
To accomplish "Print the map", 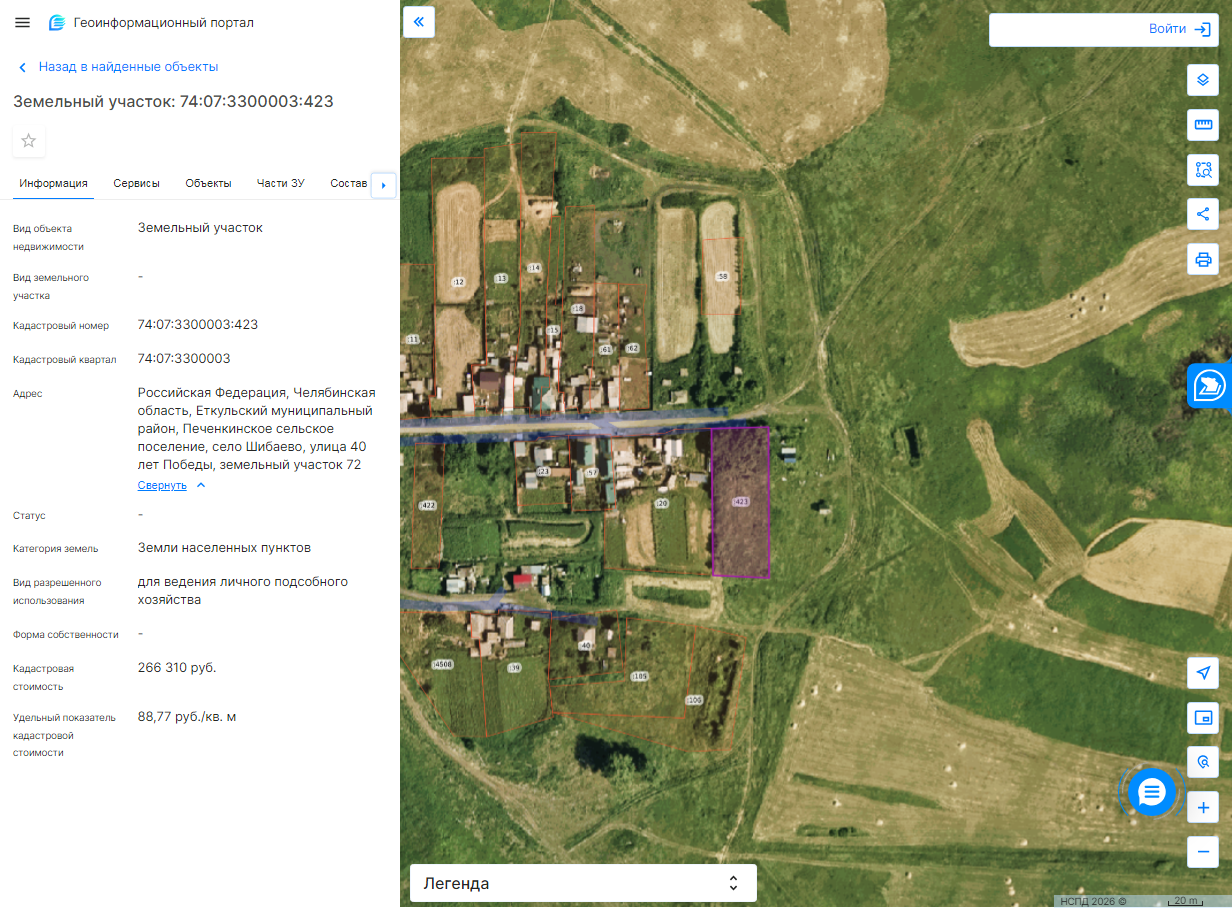I will click(1203, 259).
